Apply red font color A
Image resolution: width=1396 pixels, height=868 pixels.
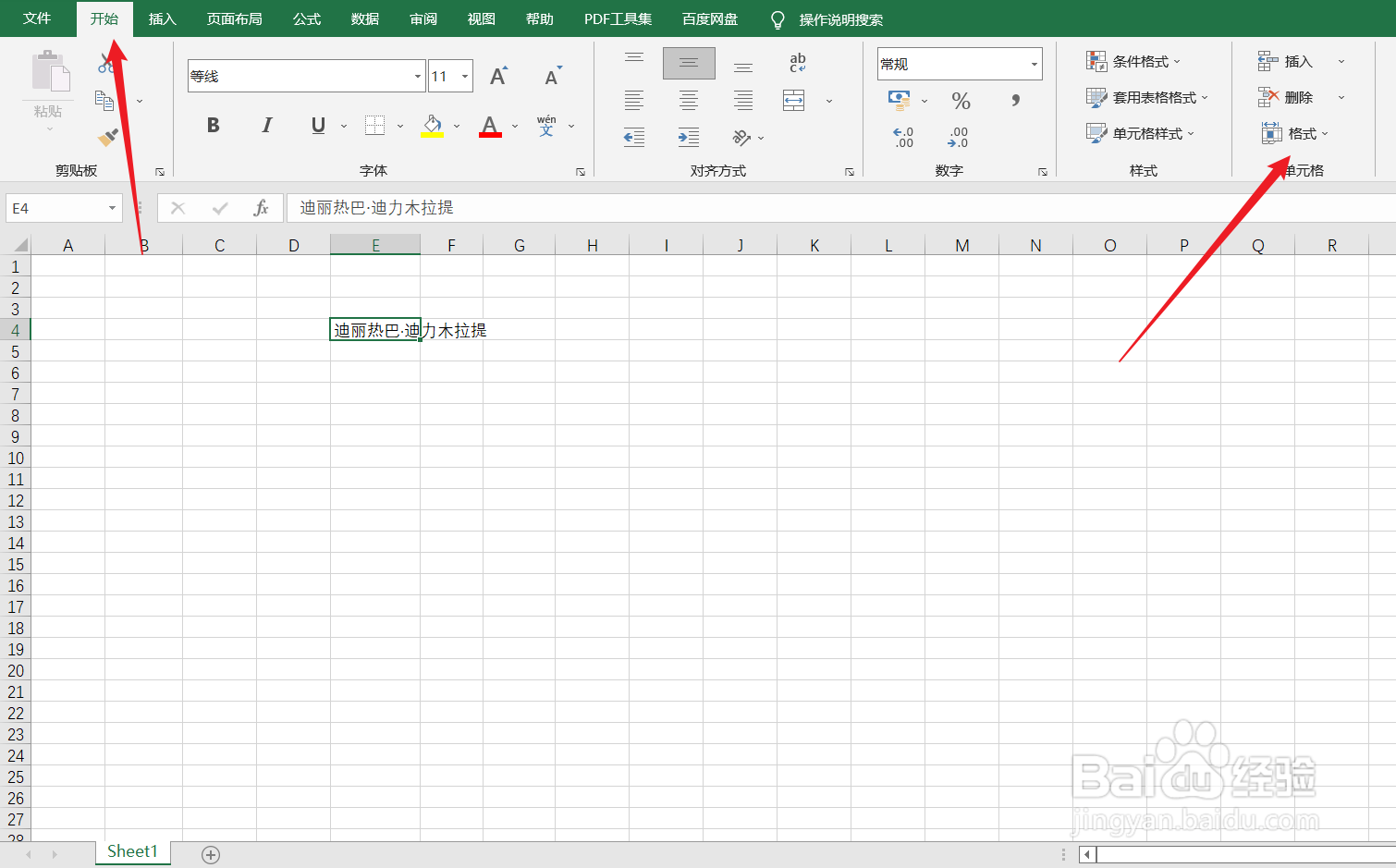coord(490,126)
